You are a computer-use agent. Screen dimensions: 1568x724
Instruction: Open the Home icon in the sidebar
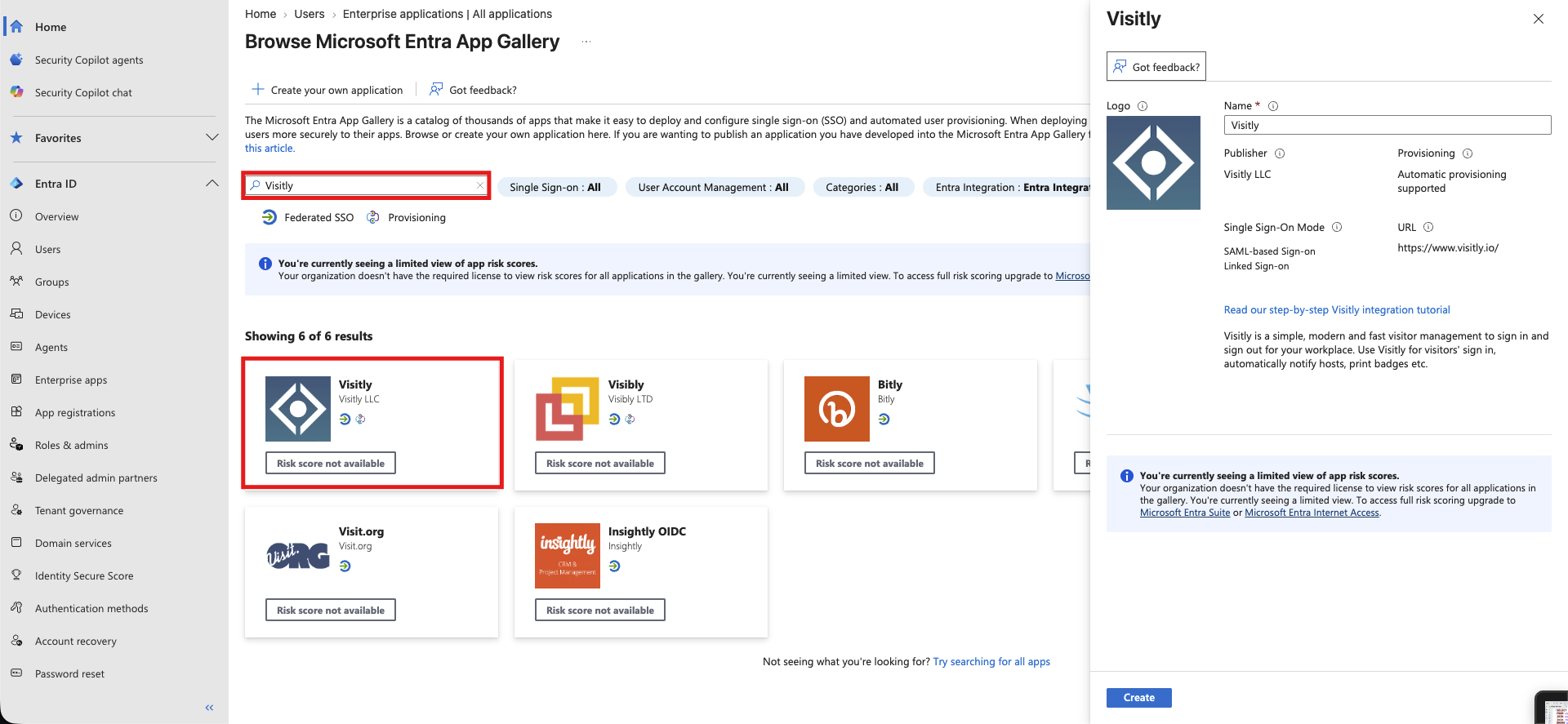click(x=16, y=26)
